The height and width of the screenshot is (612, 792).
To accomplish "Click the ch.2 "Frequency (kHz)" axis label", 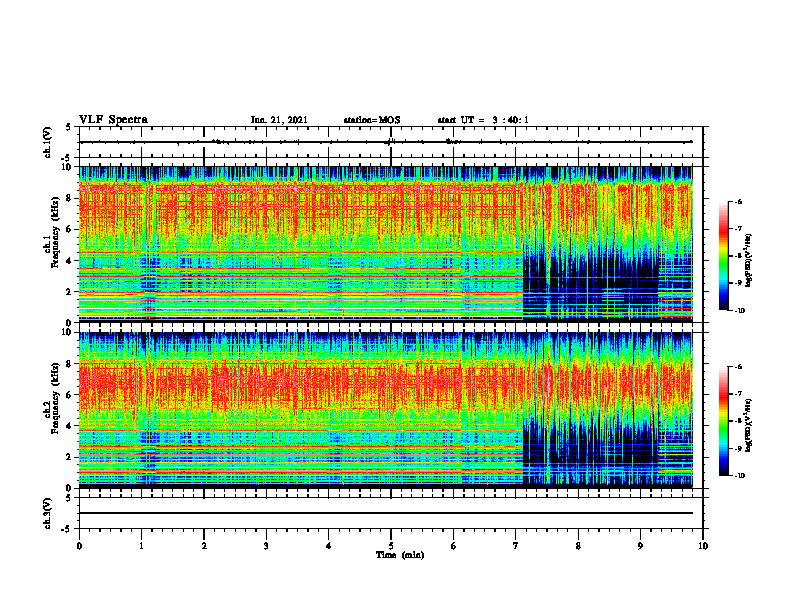I will [x=55, y=398].
